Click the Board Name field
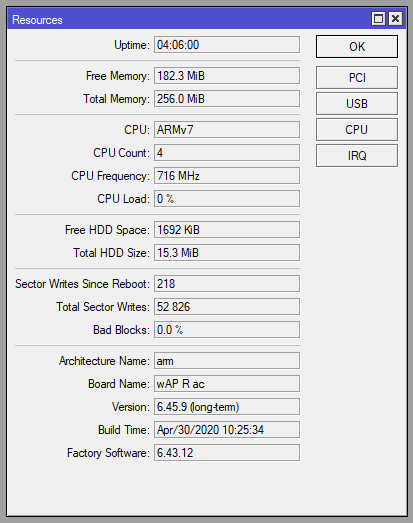The height and width of the screenshot is (523, 413). click(x=227, y=384)
